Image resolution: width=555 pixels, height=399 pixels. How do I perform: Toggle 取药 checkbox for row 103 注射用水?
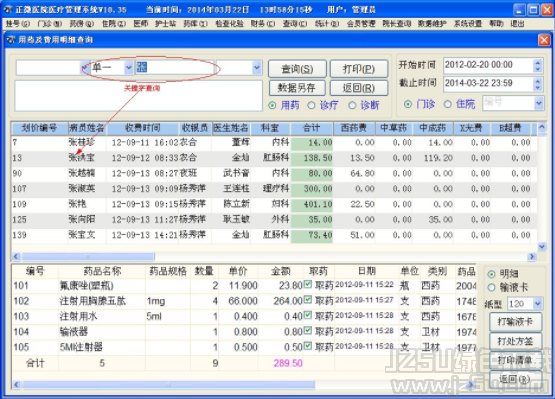[308, 315]
